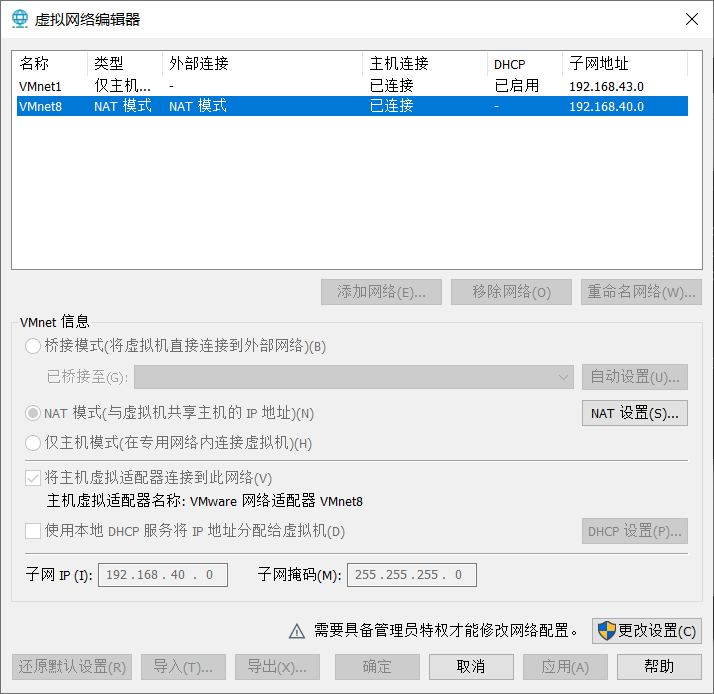Screen dimensions: 714x694
Task: Click the DHCP column header
Action: pos(525,64)
